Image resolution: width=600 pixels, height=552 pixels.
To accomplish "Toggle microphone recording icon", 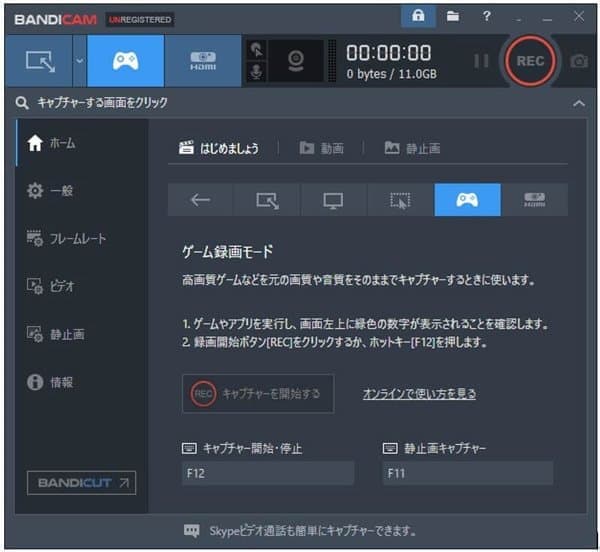I will (256, 72).
